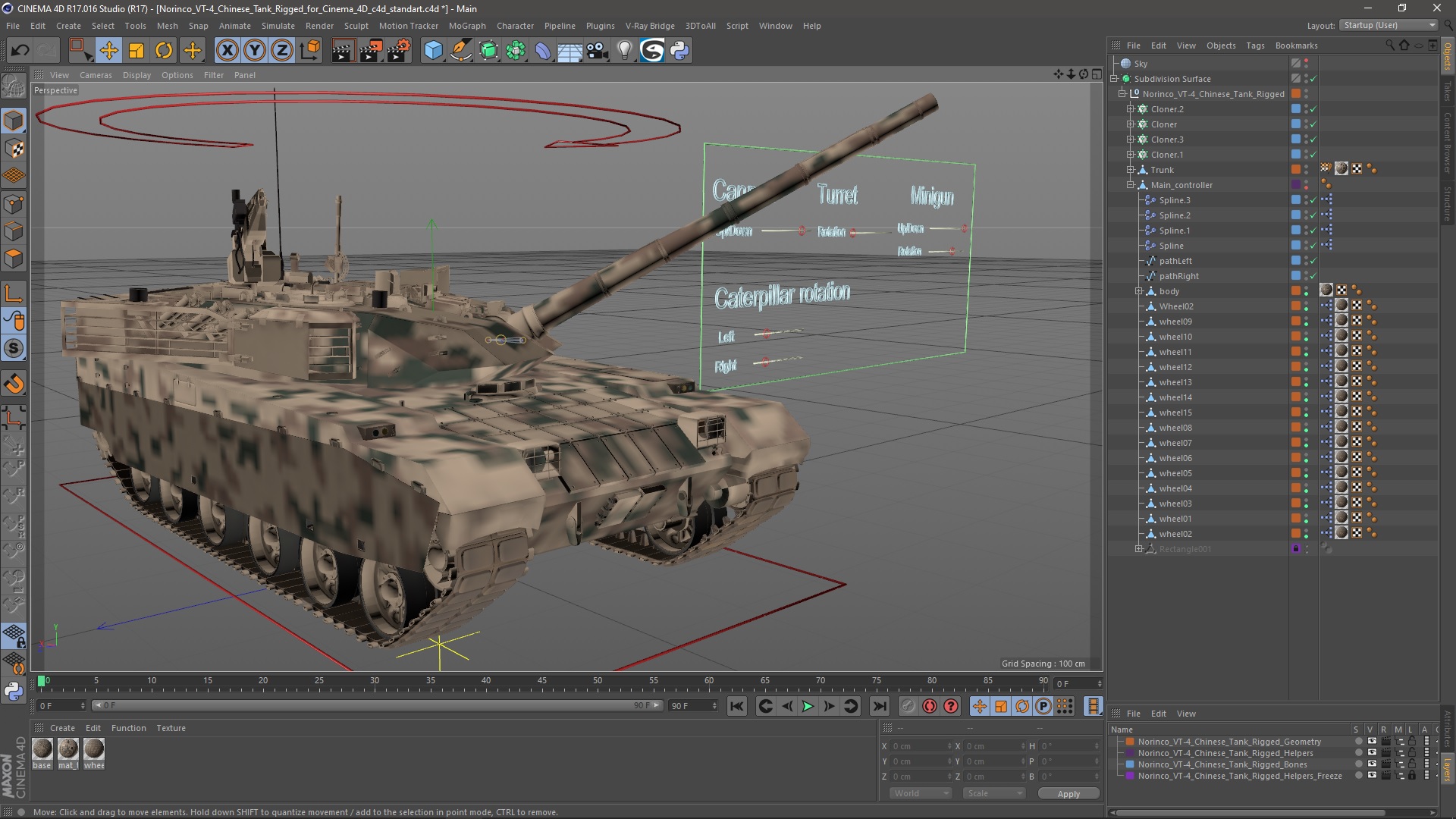This screenshot has height=819, width=1456.
Task: Click frame 45 on the timeline ruler
Action: point(541,681)
